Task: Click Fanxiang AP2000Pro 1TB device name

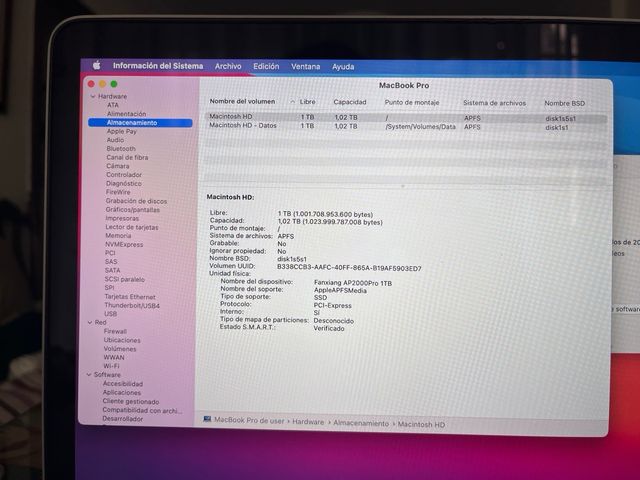Action: [x=353, y=283]
